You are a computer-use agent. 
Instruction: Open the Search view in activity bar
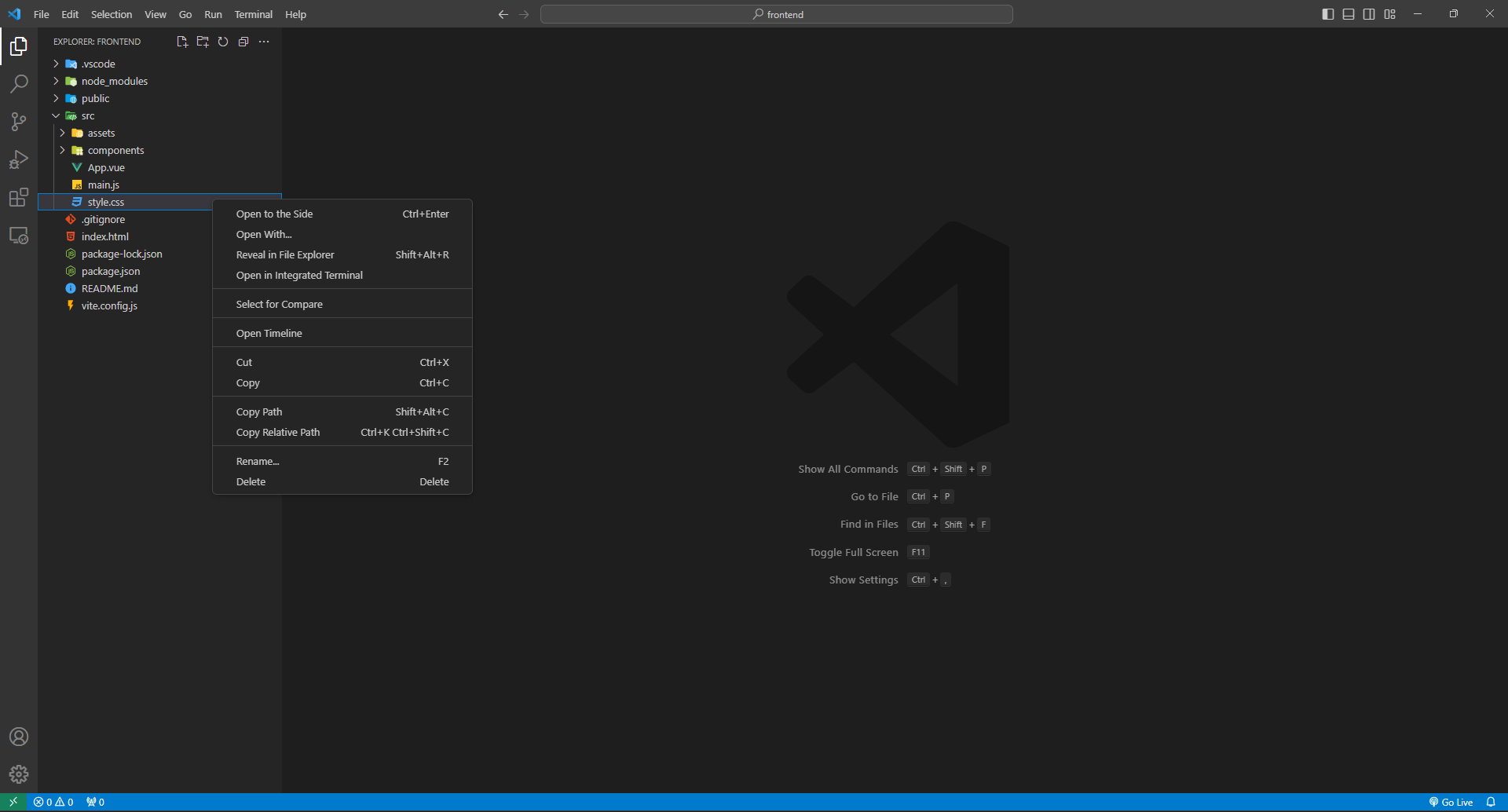tap(19, 84)
